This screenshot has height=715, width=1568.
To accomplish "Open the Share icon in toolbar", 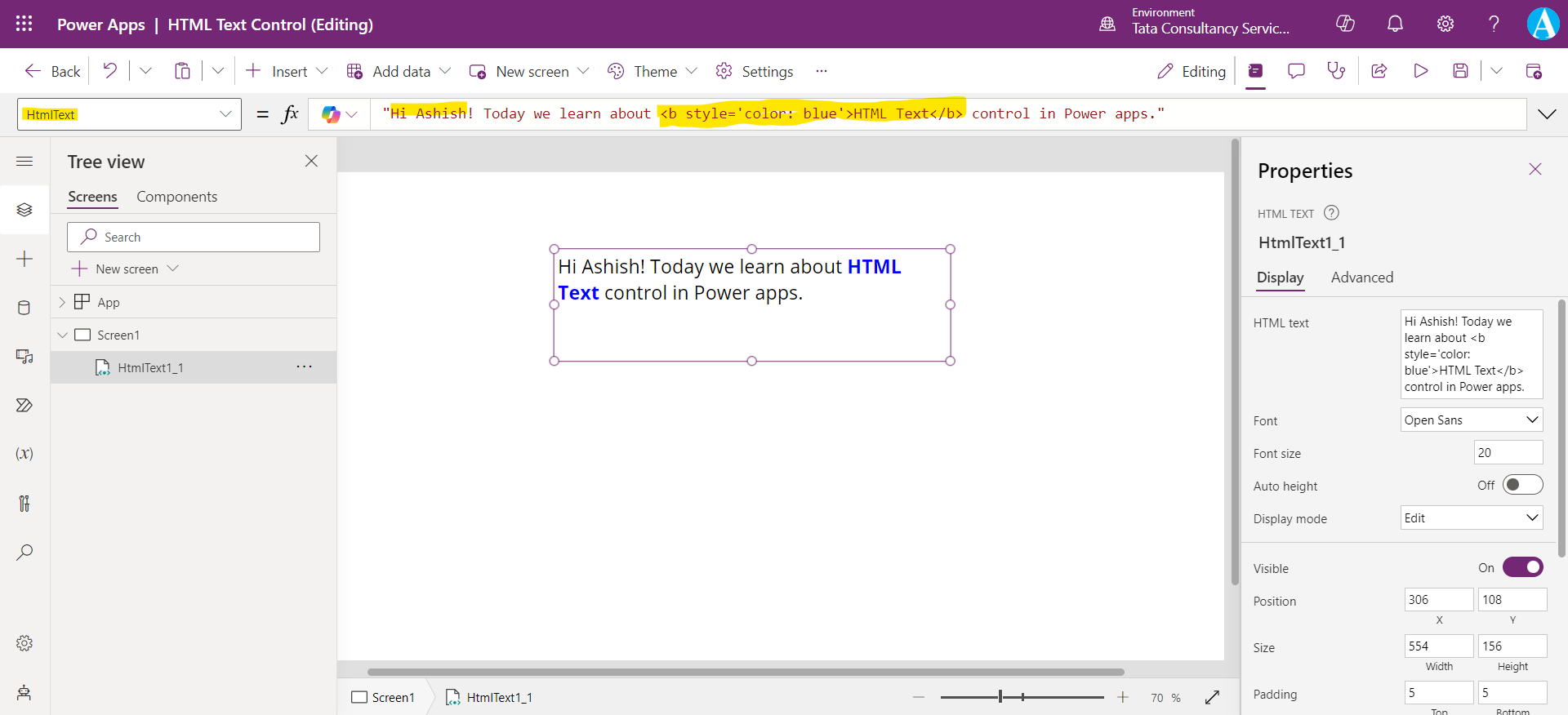I will tap(1379, 71).
